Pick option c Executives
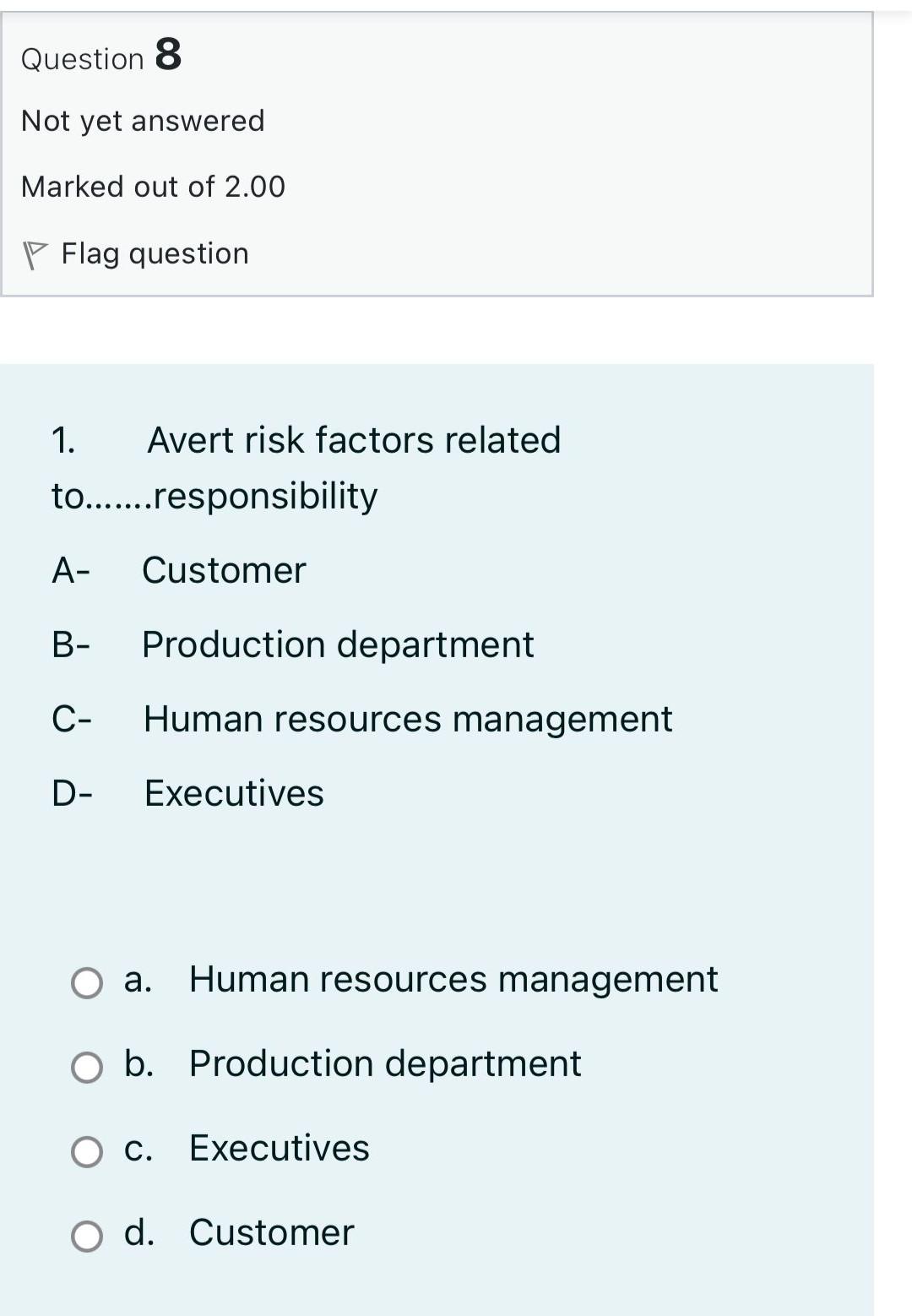This screenshot has width=912, height=1316. coord(87,1150)
